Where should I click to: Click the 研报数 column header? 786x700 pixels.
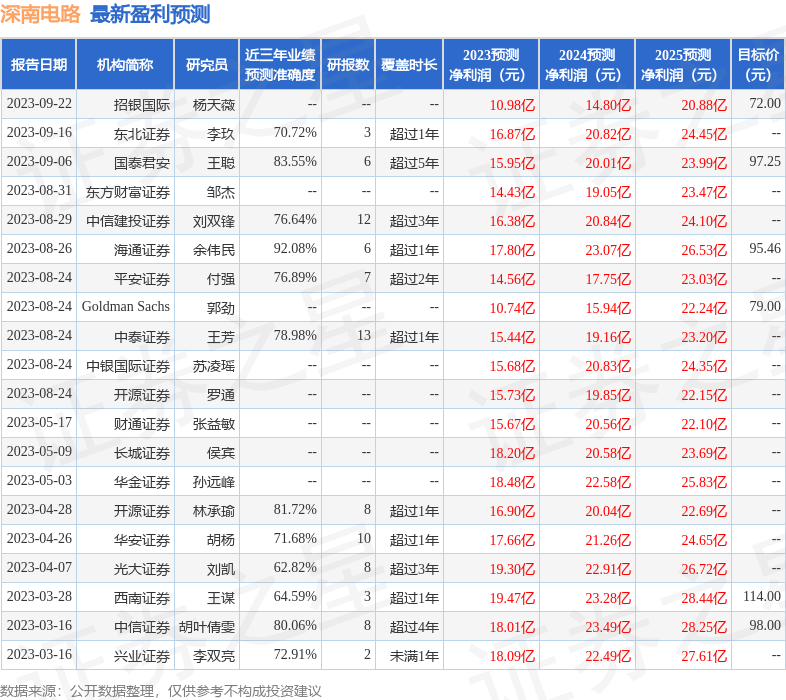click(x=348, y=65)
